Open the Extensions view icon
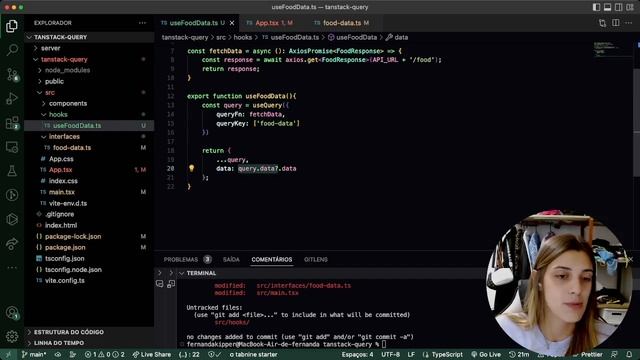 tap(12, 122)
